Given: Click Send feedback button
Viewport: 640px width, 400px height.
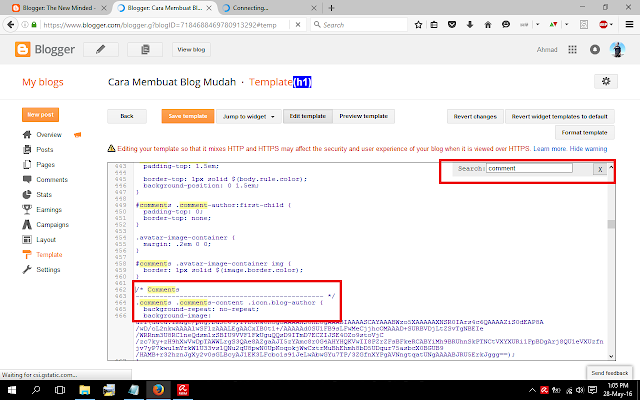Looking at the screenshot, I should click(x=609, y=373).
